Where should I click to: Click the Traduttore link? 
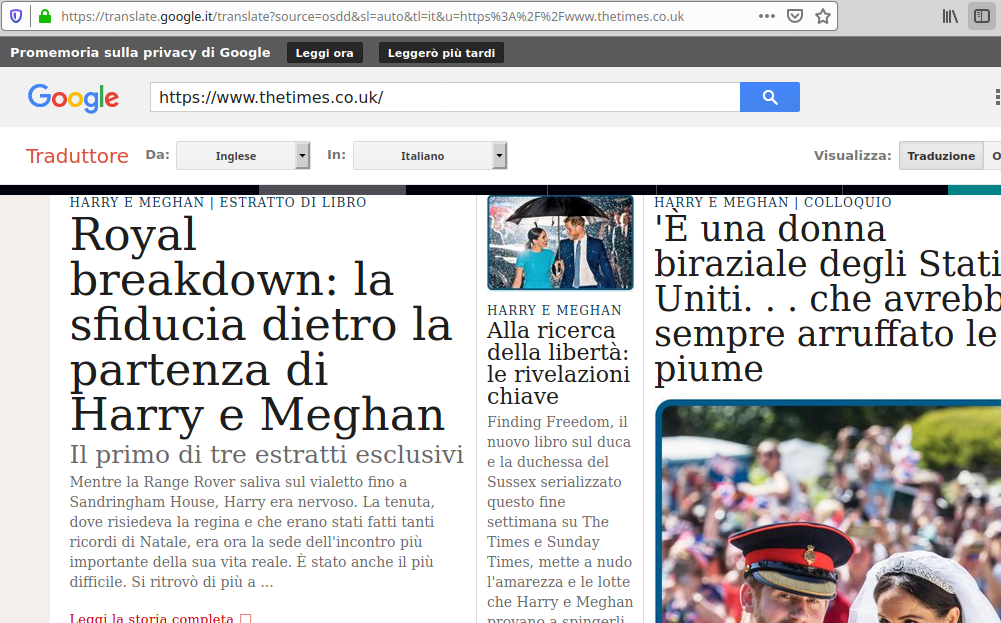coord(77,156)
